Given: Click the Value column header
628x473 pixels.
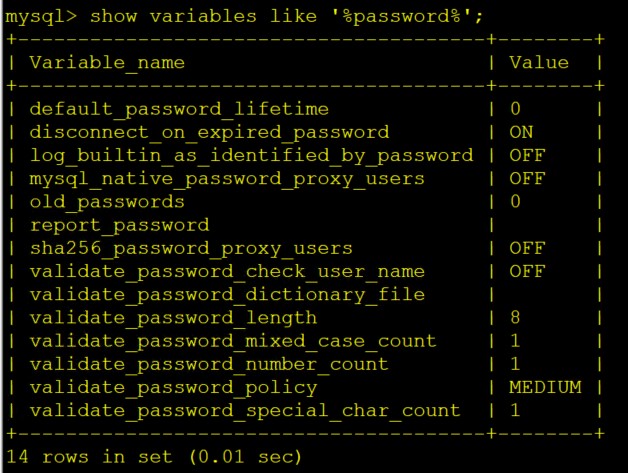Looking at the screenshot, I should (538, 62).
